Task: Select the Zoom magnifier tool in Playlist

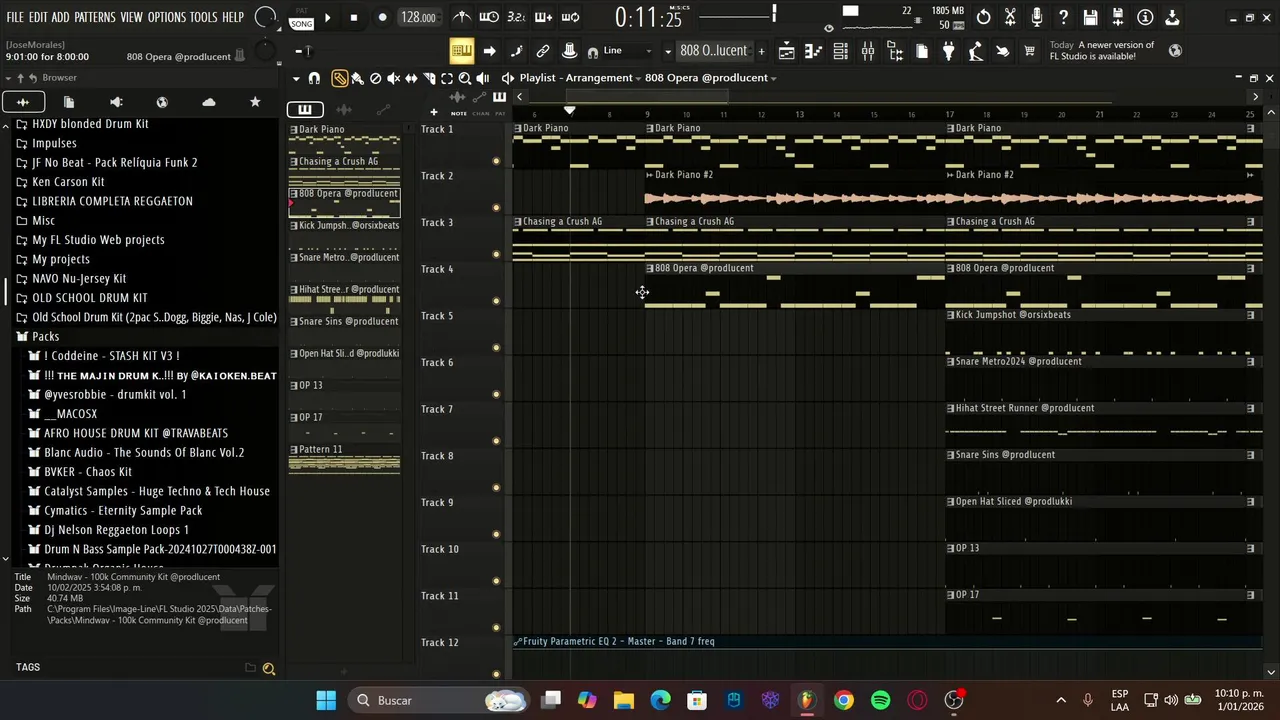Action: click(465, 78)
